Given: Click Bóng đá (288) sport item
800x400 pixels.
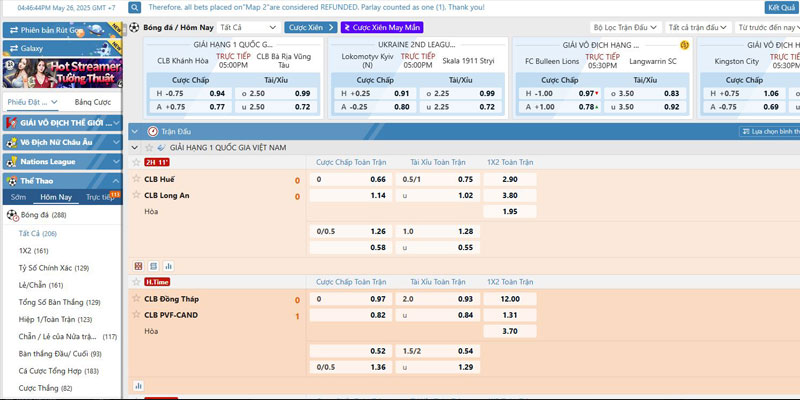Looking at the screenshot, I should 43,215.
